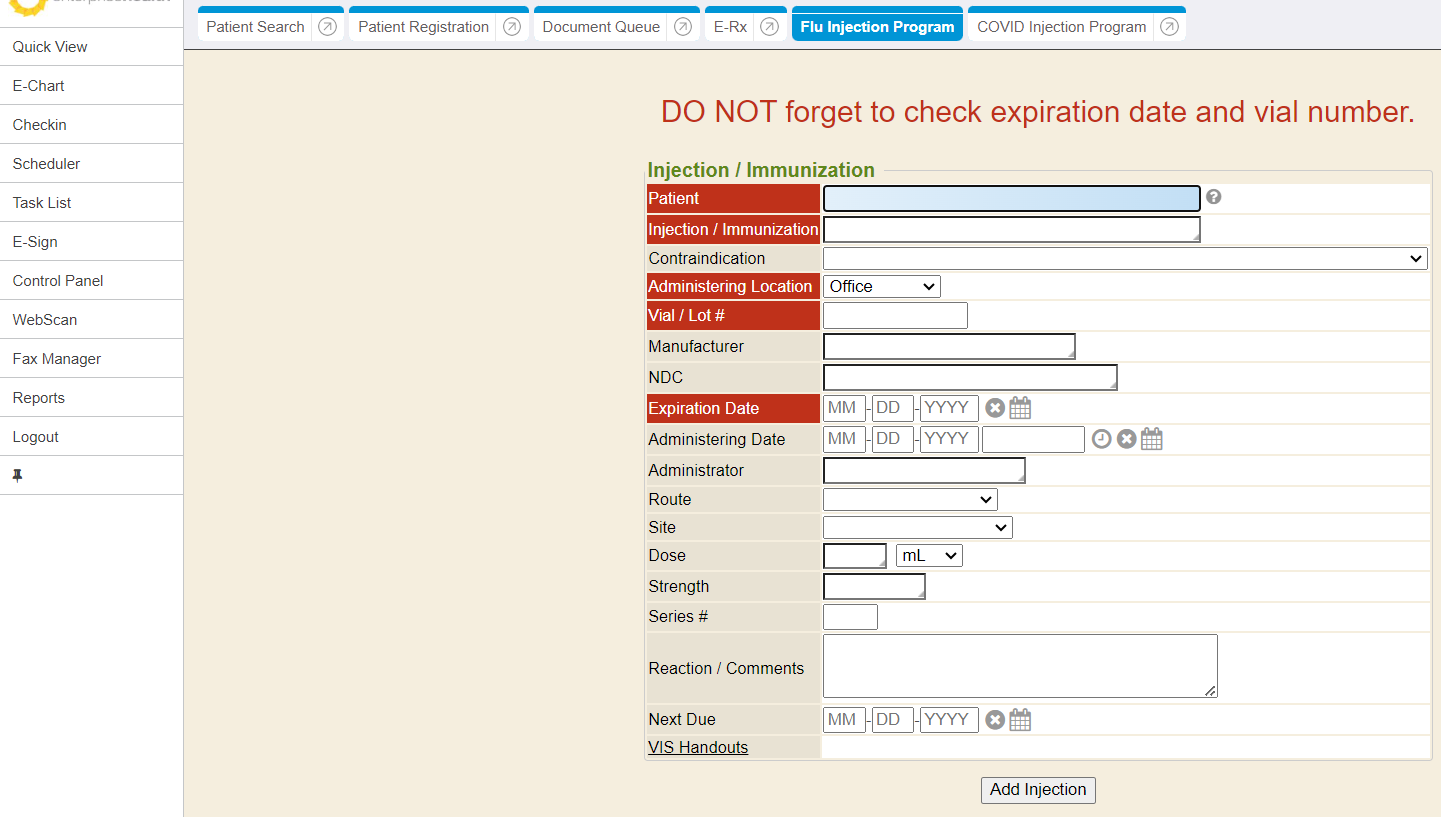Open the Expiration Date calendar picker

[x=1020, y=408]
